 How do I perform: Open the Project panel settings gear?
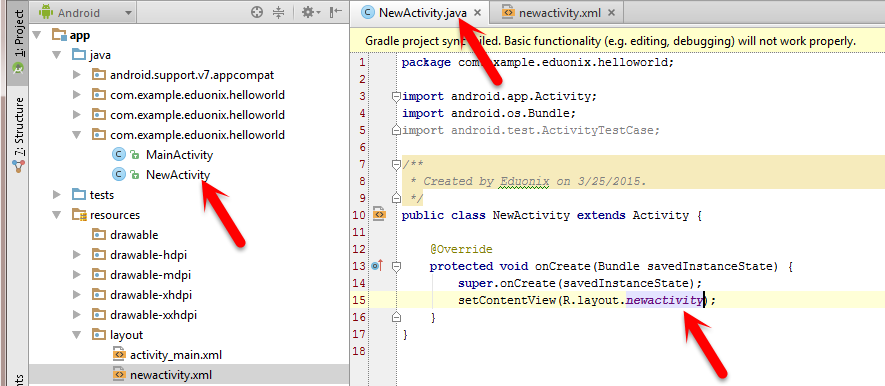pyautogui.click(x=310, y=12)
